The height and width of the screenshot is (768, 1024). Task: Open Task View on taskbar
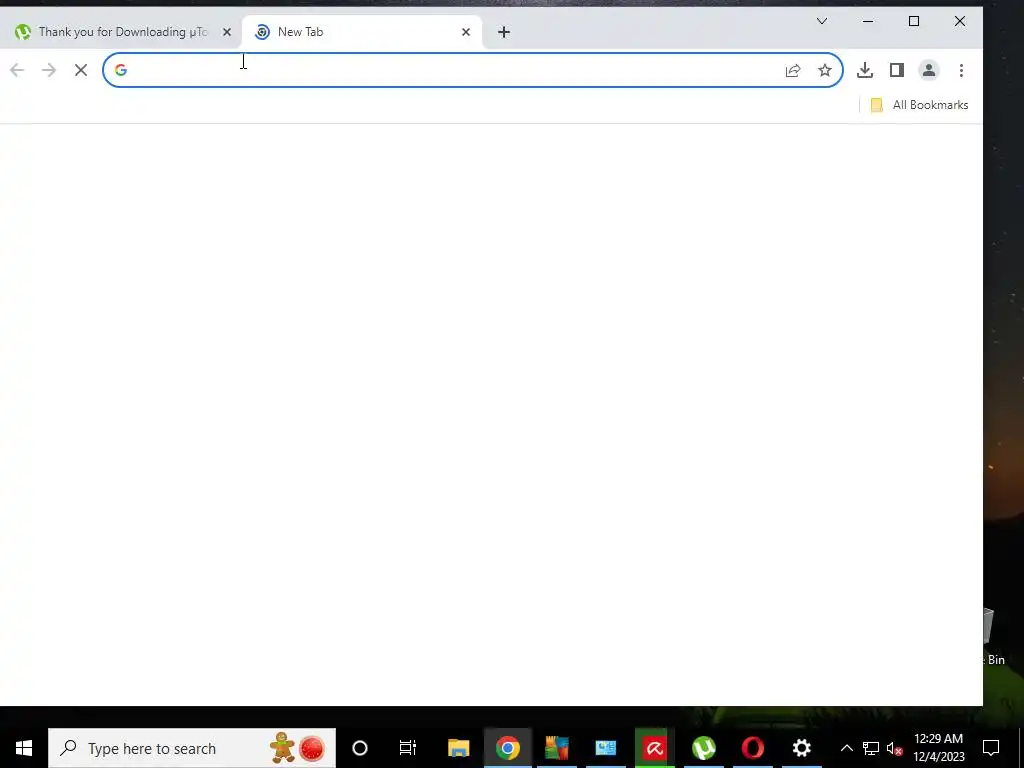(x=408, y=748)
